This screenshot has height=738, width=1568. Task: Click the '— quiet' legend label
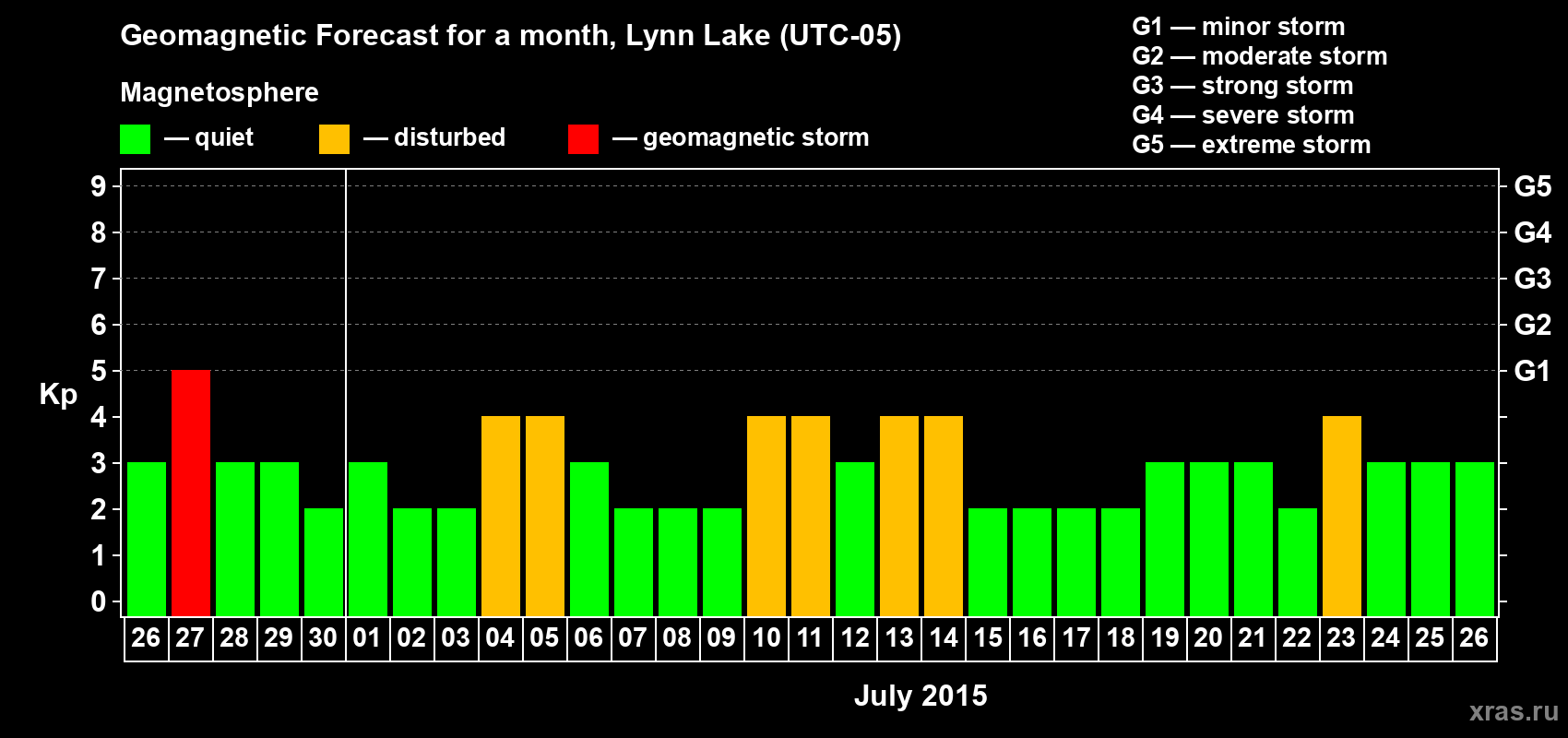209,138
